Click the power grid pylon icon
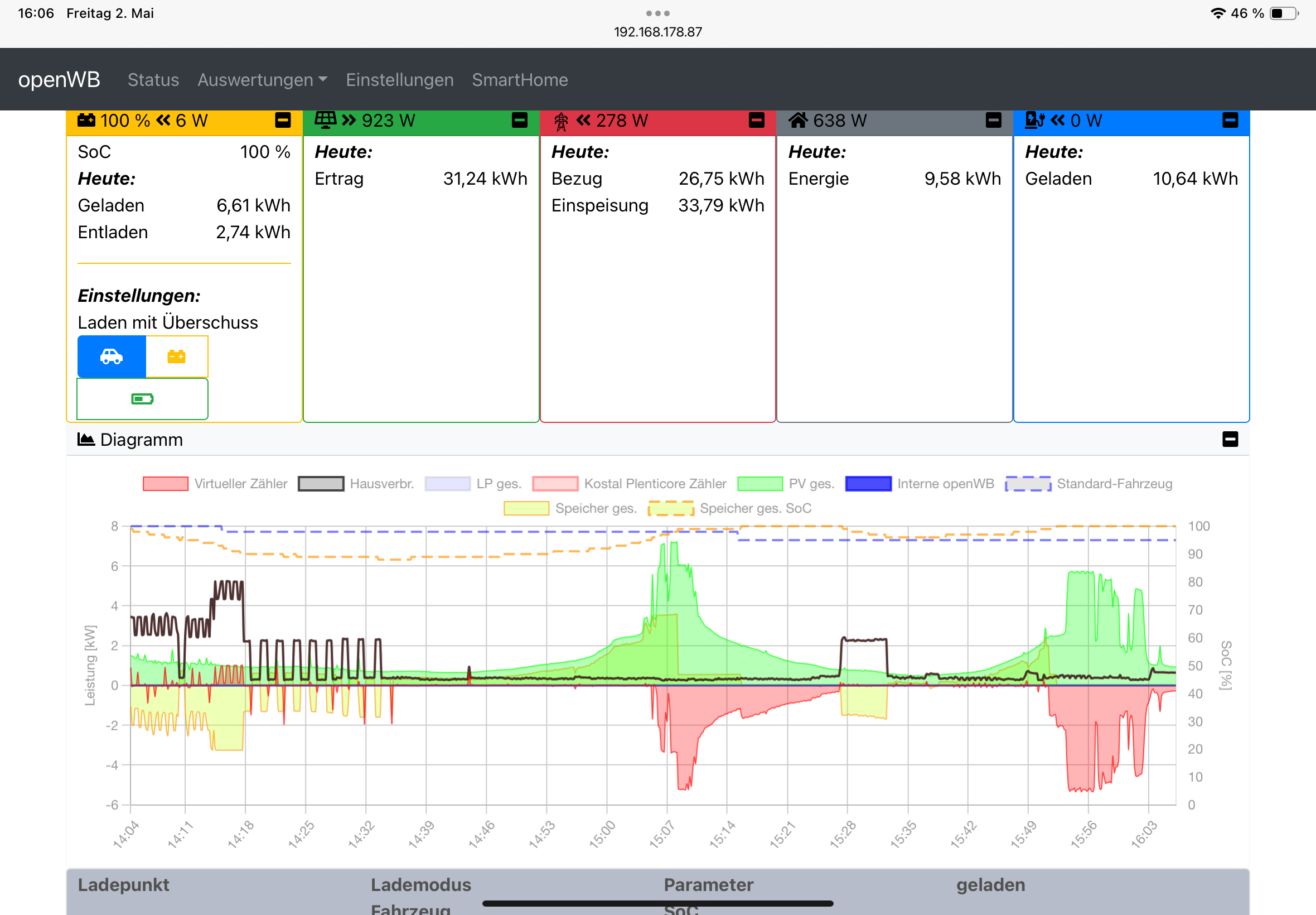This screenshot has width=1316, height=915. point(561,121)
